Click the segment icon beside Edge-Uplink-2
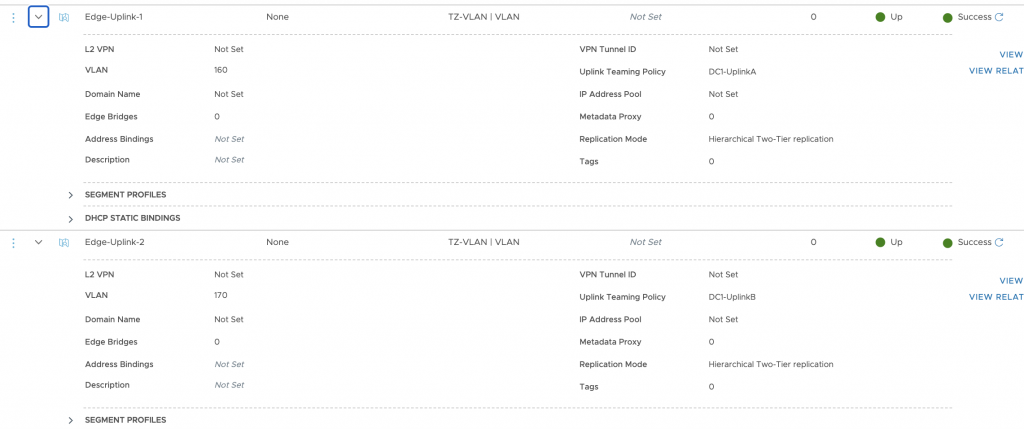 point(63,243)
